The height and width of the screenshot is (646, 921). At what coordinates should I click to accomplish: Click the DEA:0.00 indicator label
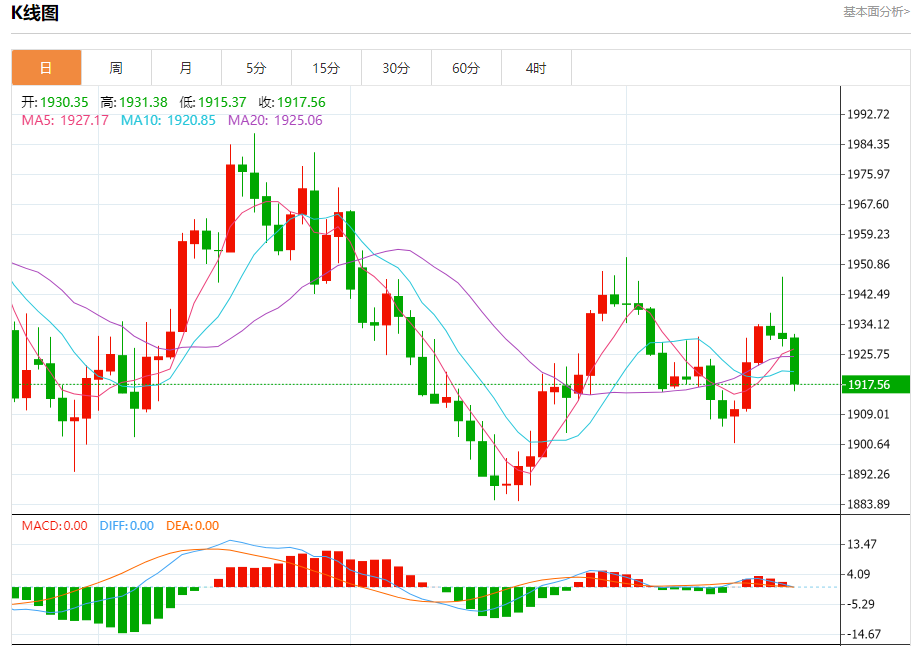(x=192, y=526)
